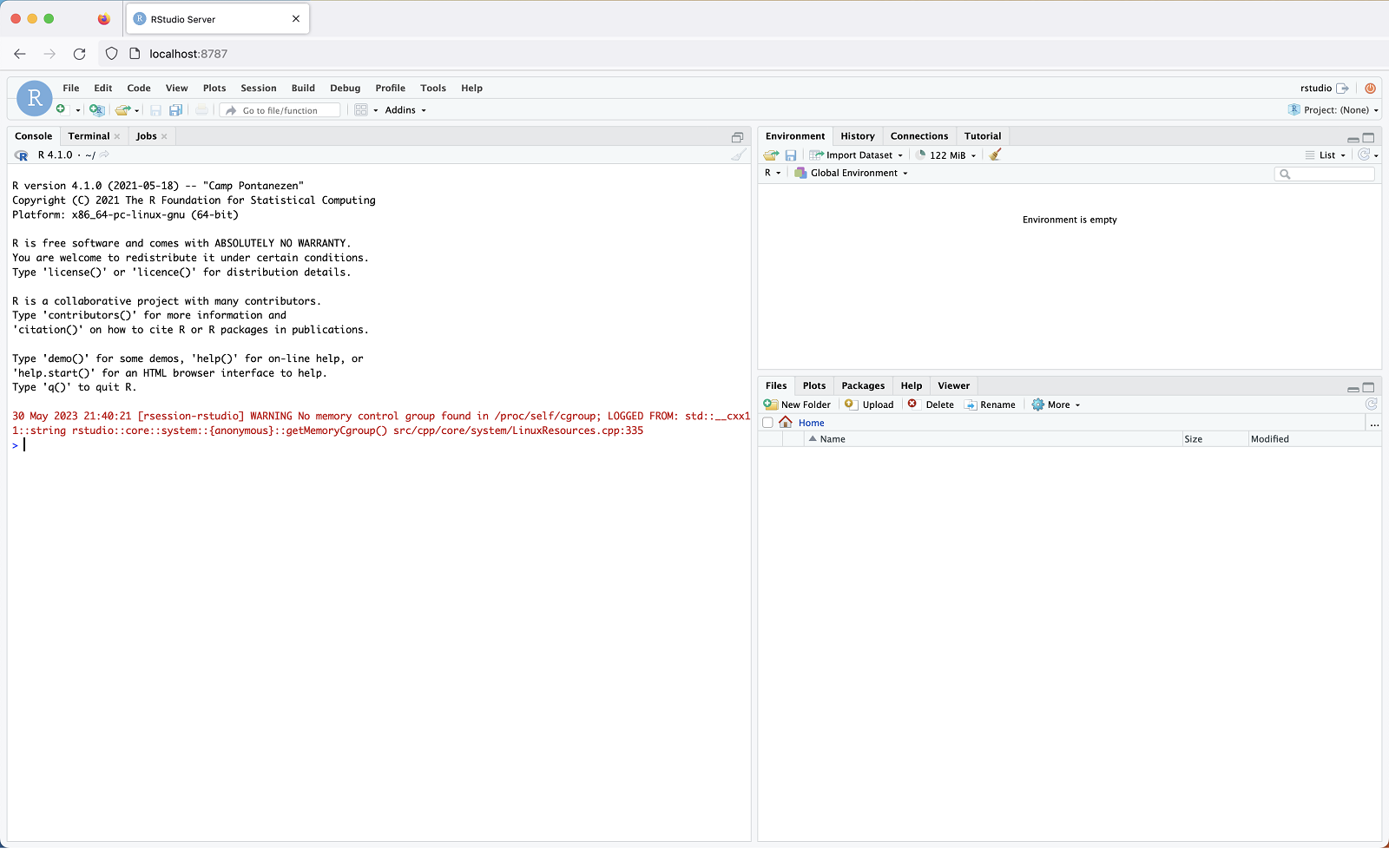Toggle the select-all files checkbox
Screen dimensions: 1389x868
767,424
